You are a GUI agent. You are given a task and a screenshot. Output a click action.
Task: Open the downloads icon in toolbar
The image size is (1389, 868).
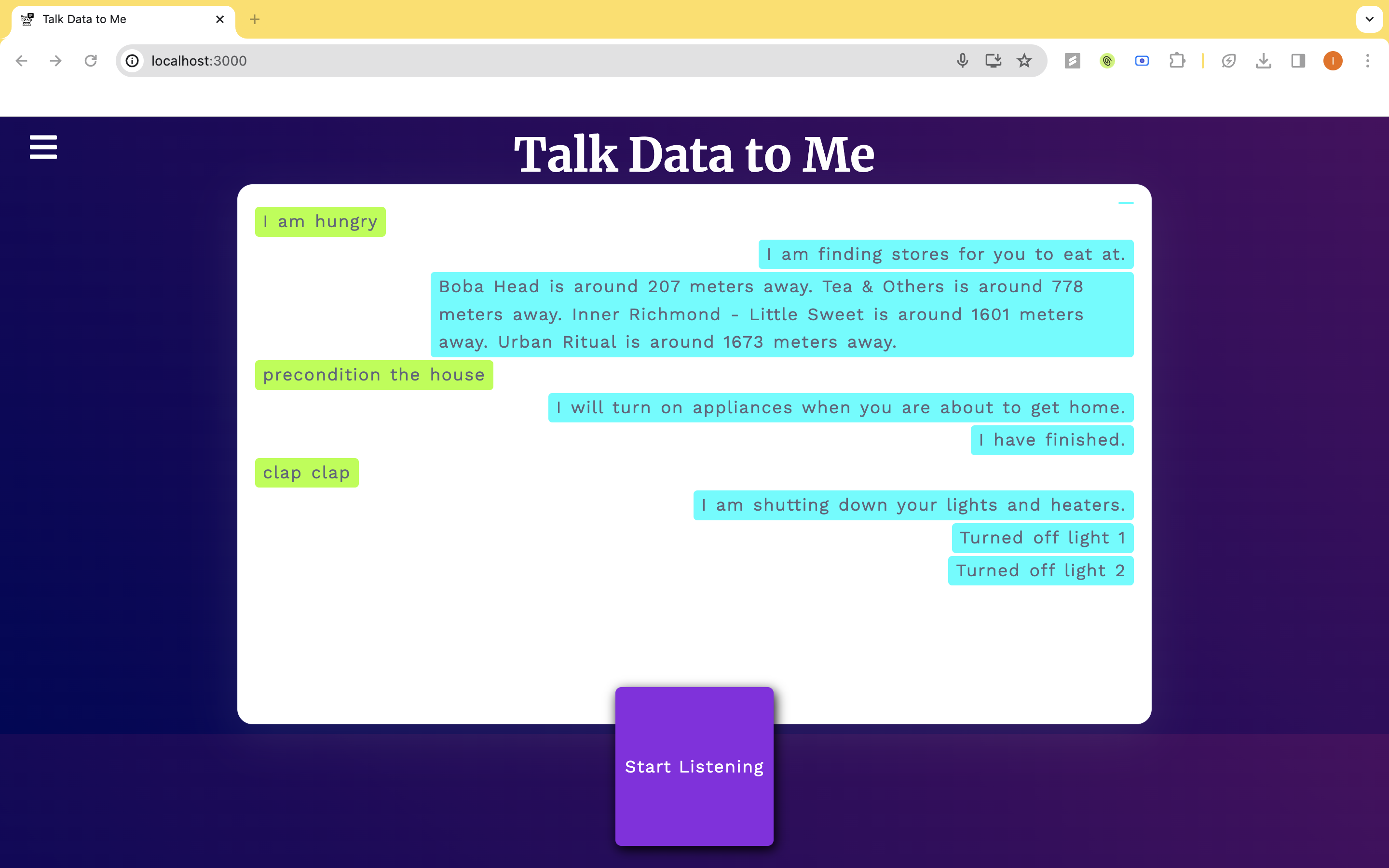(1263, 61)
